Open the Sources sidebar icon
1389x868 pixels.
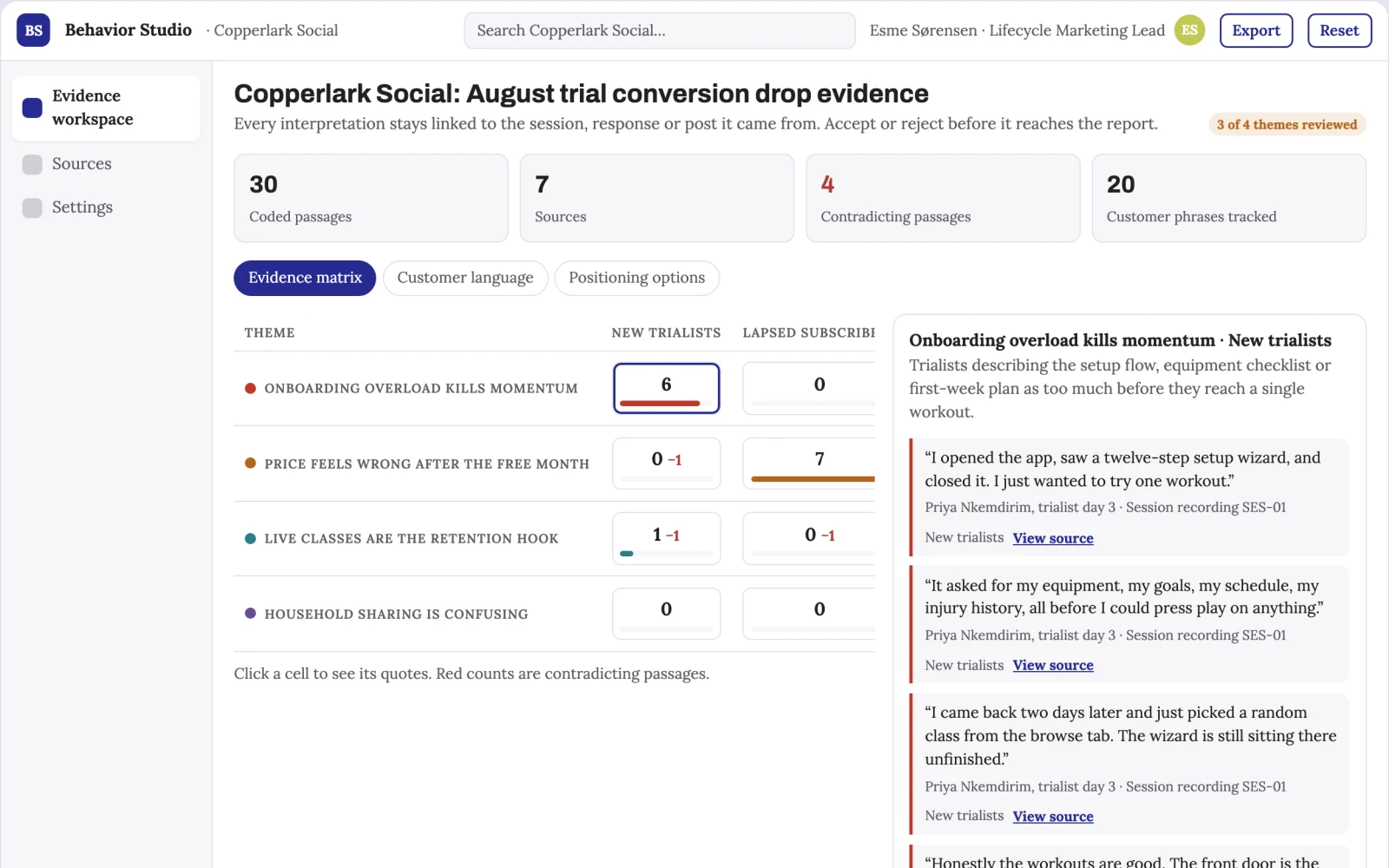tap(32, 164)
